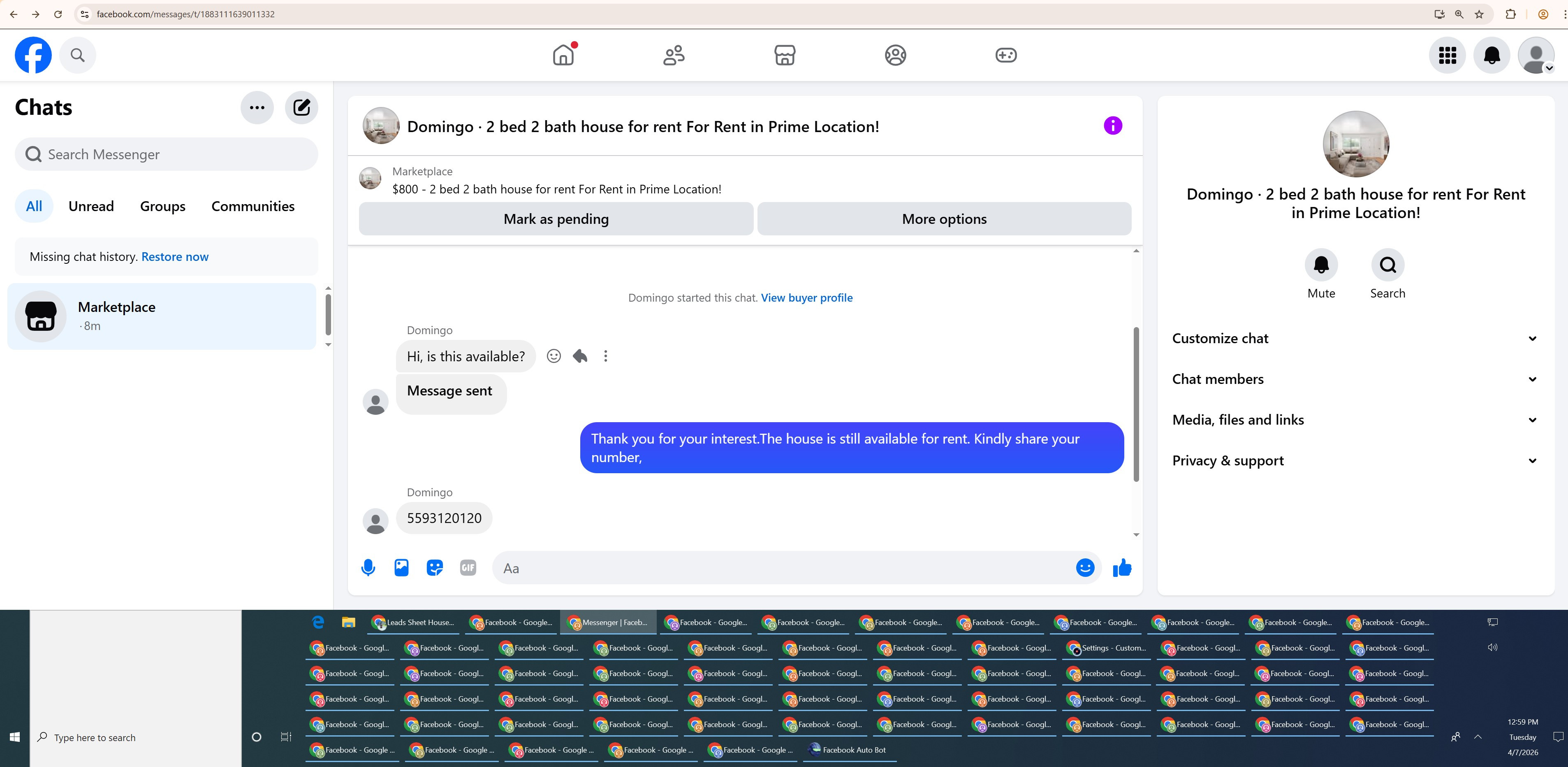React with emoji to 'Hi, is this available?'
1568x767 pixels.
click(554, 356)
